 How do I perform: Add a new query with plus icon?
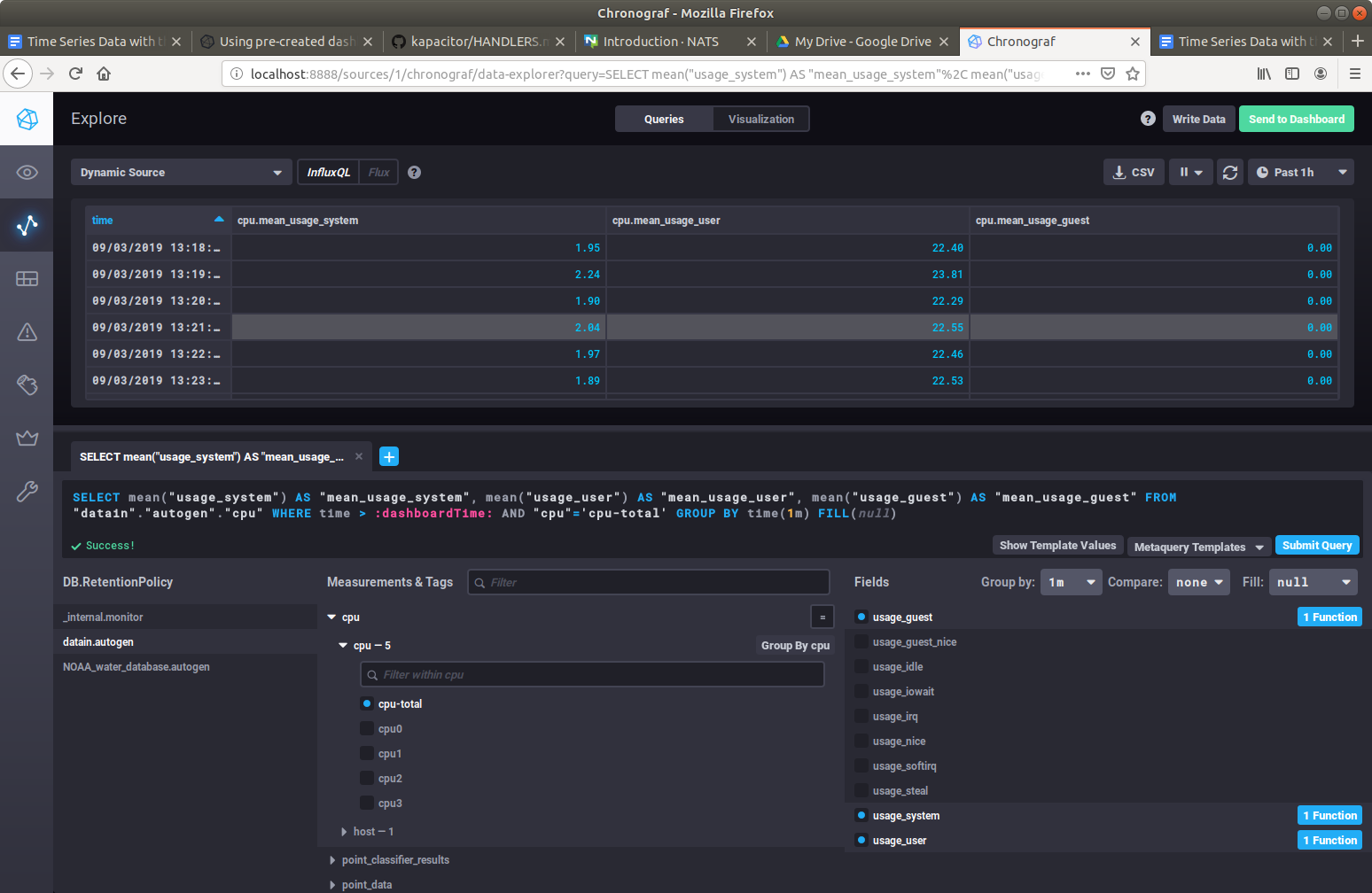coord(389,456)
